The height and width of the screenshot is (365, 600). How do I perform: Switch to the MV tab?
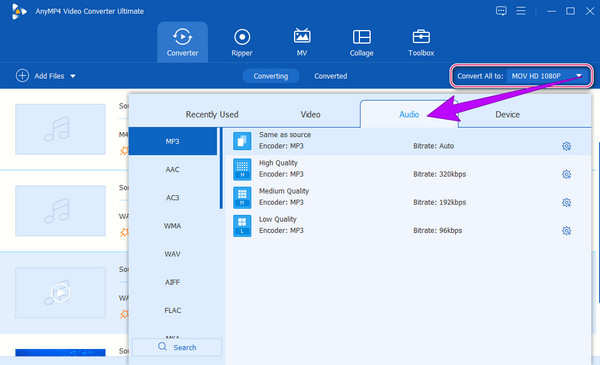pyautogui.click(x=302, y=42)
